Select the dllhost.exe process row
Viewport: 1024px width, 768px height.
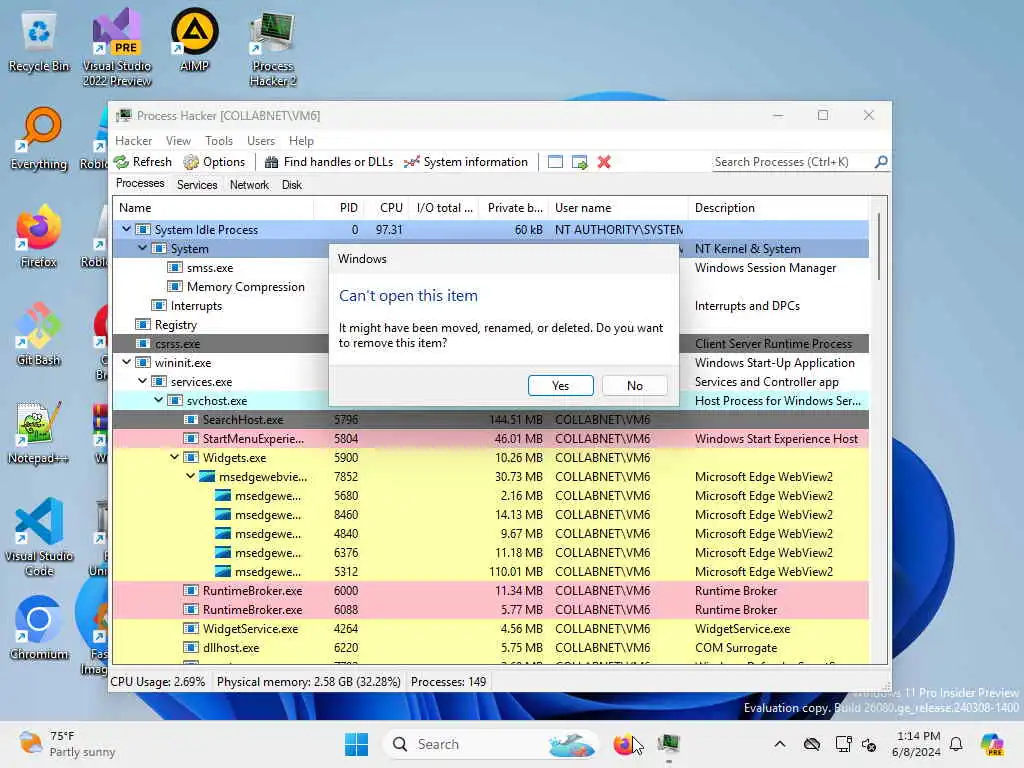click(x=490, y=647)
